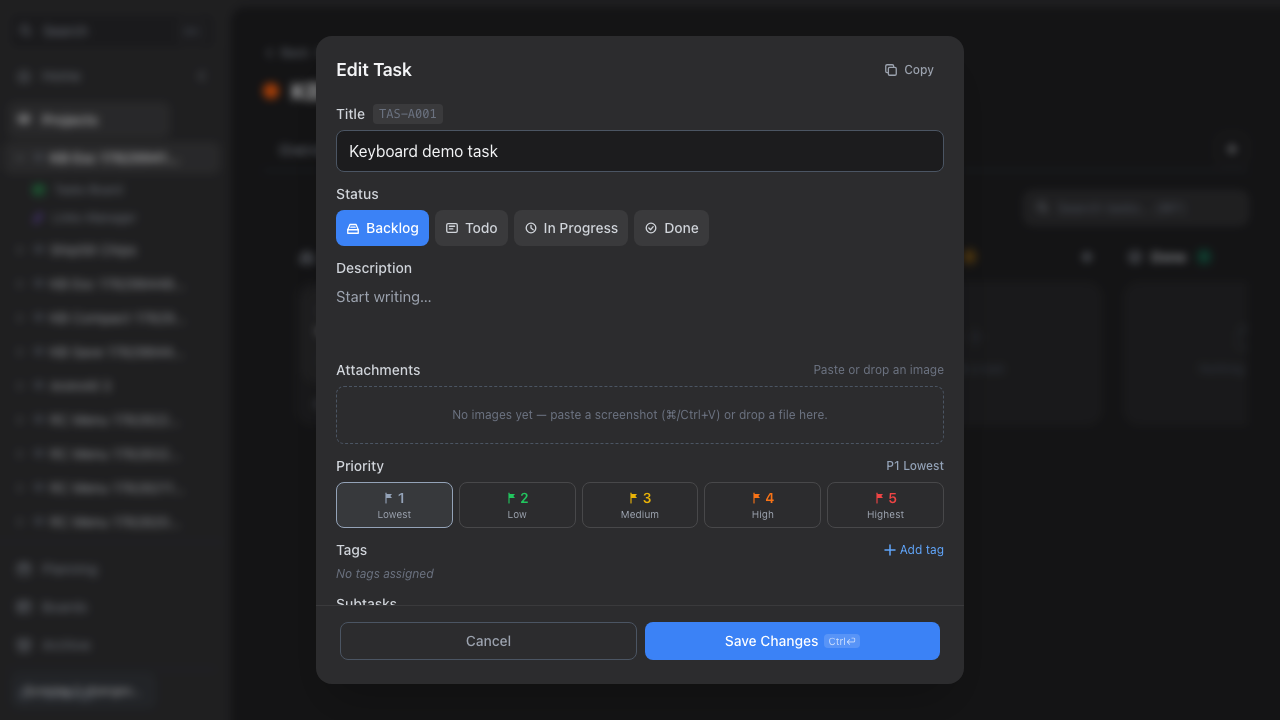Choose priority 1 Lowest
This screenshot has height=720, width=1280.
[x=394, y=505]
